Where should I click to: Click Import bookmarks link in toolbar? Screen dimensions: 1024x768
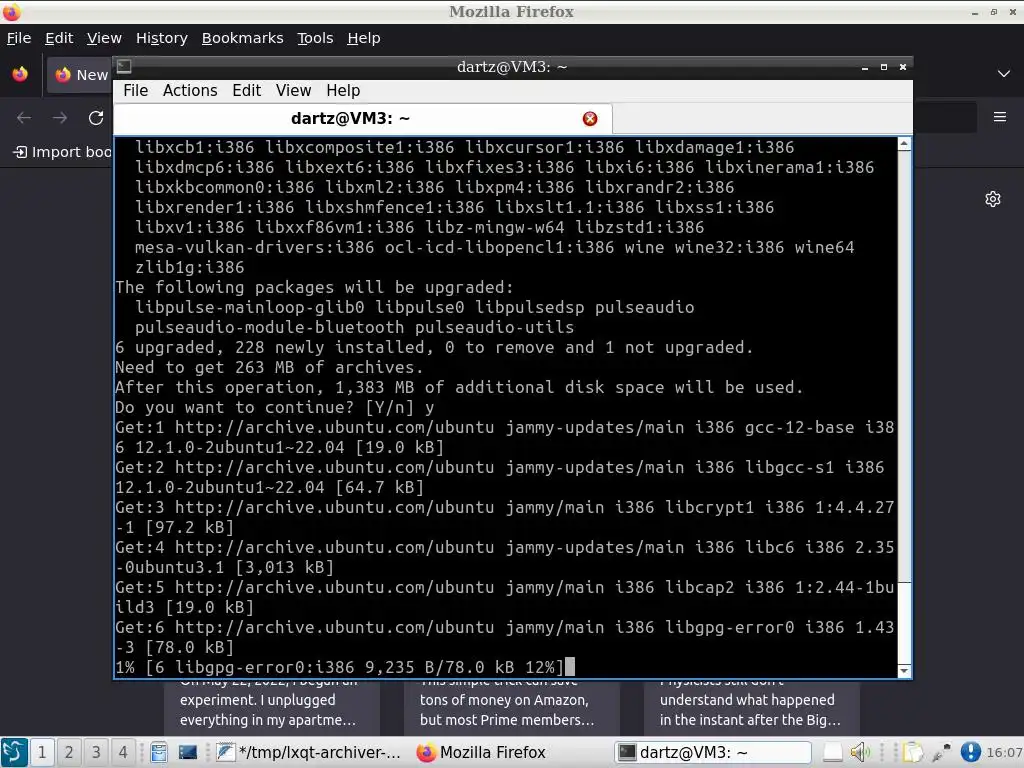coord(63,152)
